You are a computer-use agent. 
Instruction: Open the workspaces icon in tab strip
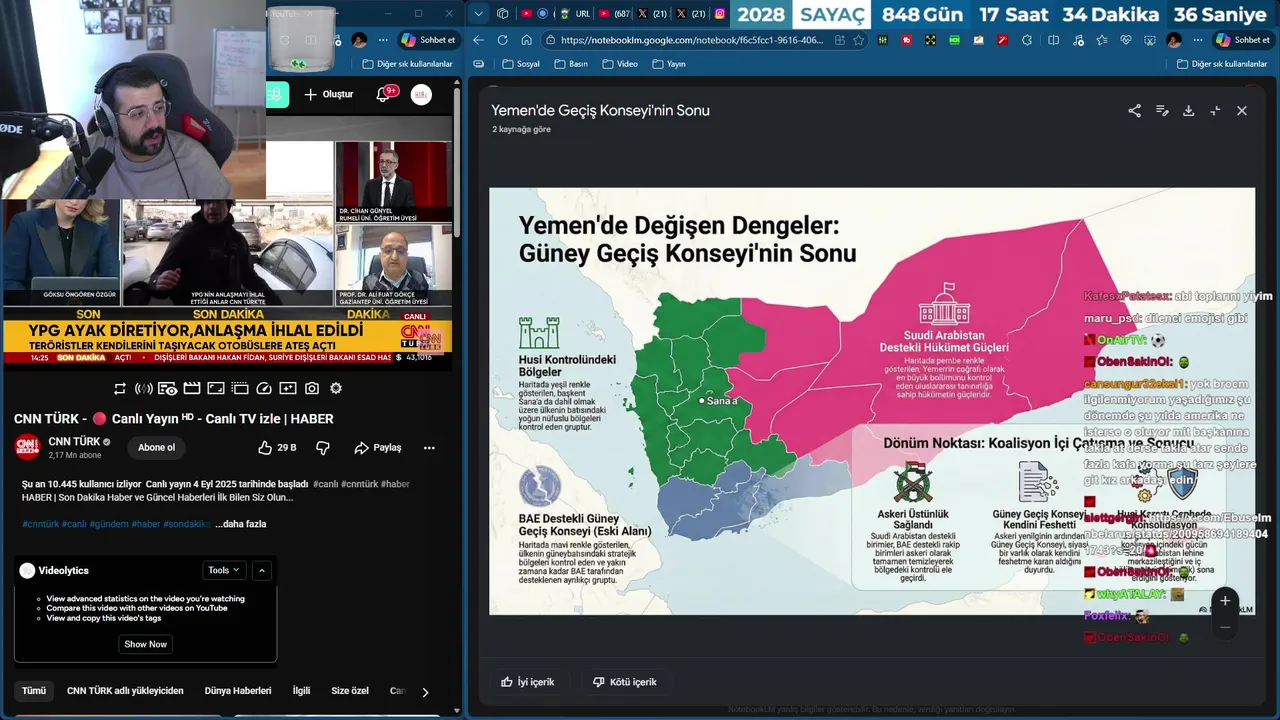coord(503,14)
